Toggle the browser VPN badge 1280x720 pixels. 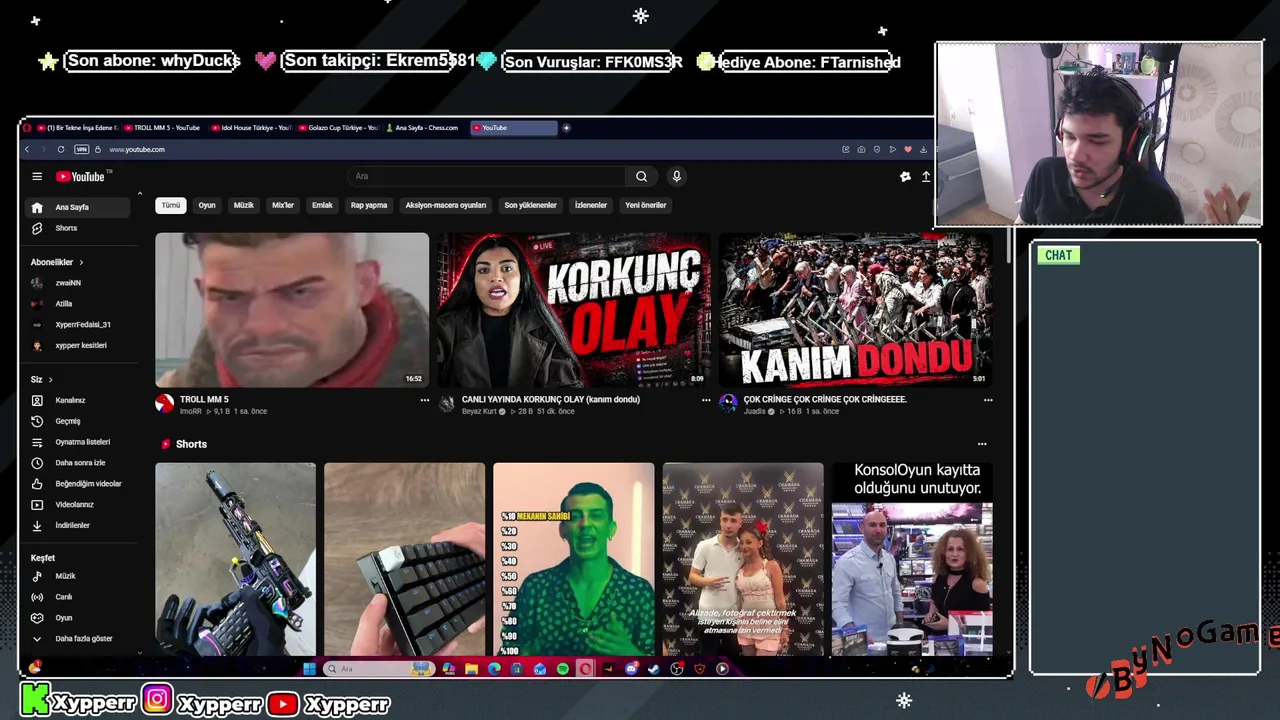point(82,149)
